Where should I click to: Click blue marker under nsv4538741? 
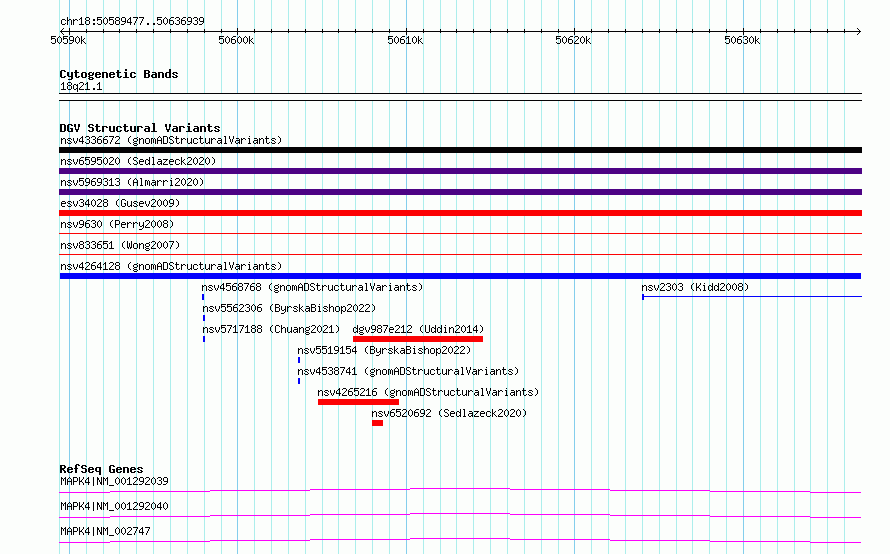299,381
